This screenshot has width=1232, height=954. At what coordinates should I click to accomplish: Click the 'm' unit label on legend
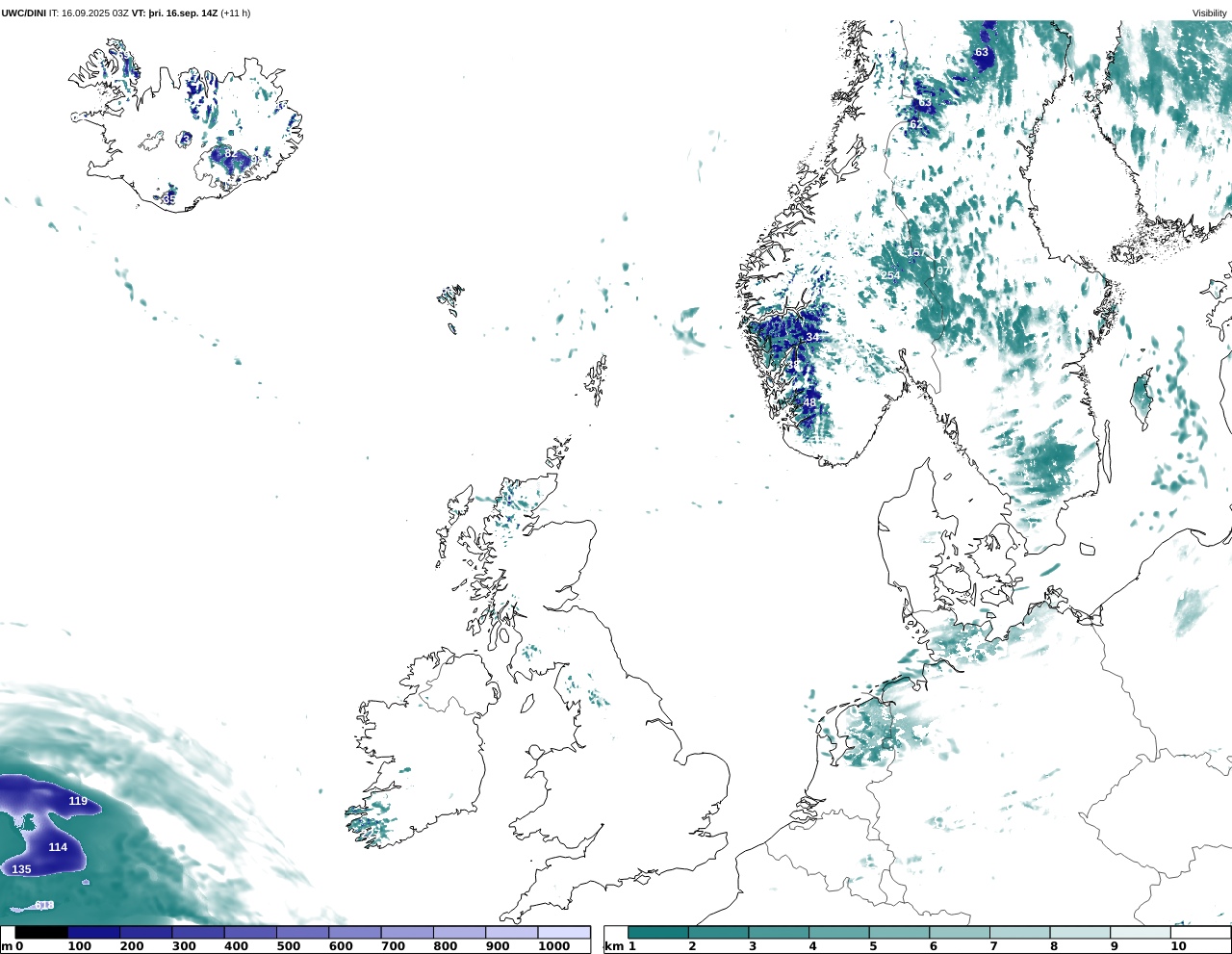[x=6, y=946]
